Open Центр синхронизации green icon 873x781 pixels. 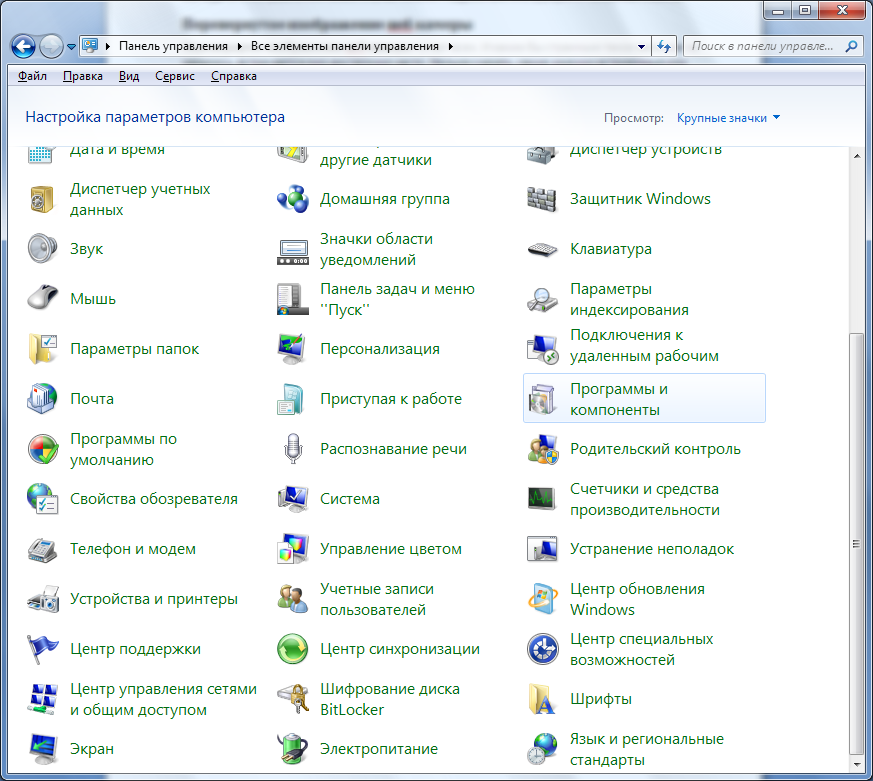[292, 649]
